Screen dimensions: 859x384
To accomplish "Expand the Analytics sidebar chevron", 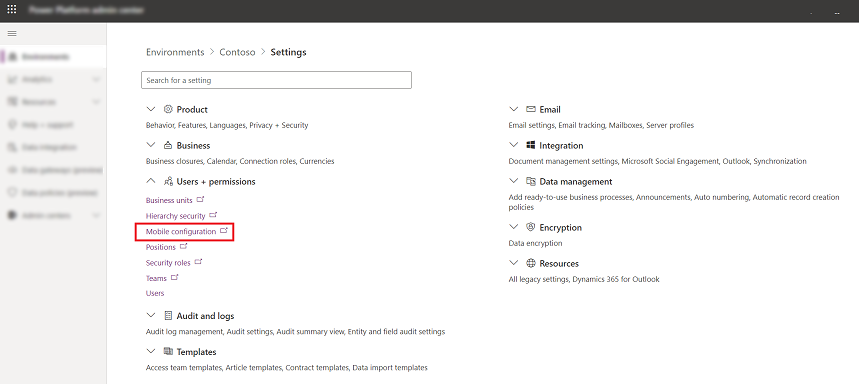I will coord(96,79).
